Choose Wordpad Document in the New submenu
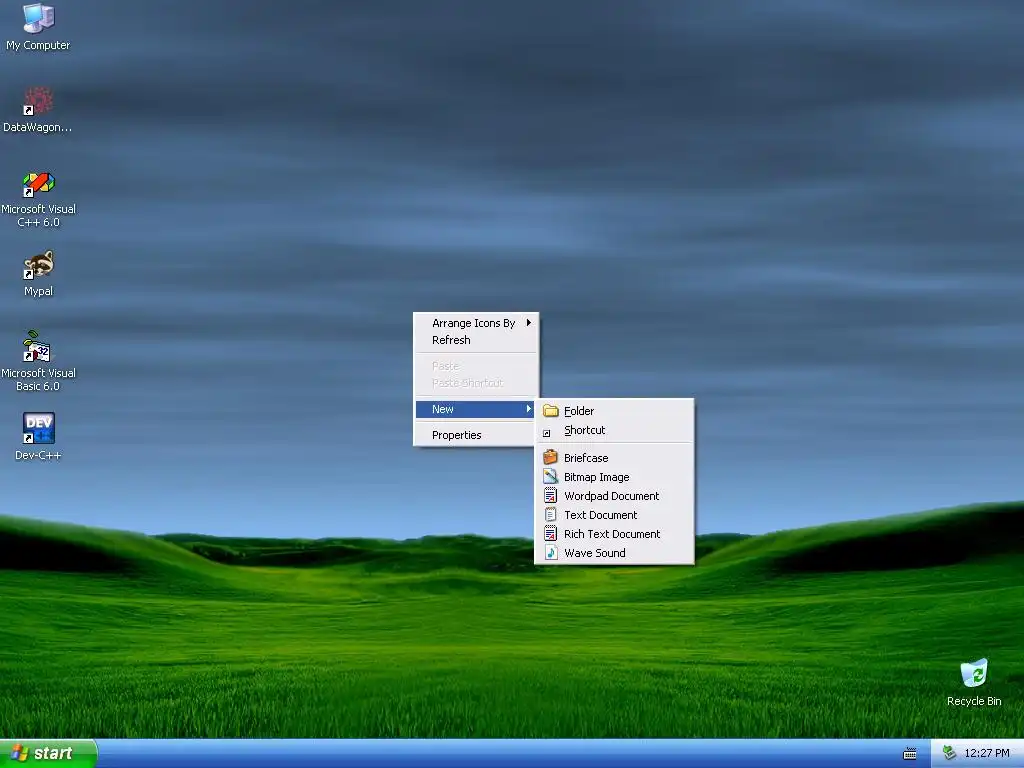Screen dimensions: 1024x768 pyautogui.click(x=614, y=496)
